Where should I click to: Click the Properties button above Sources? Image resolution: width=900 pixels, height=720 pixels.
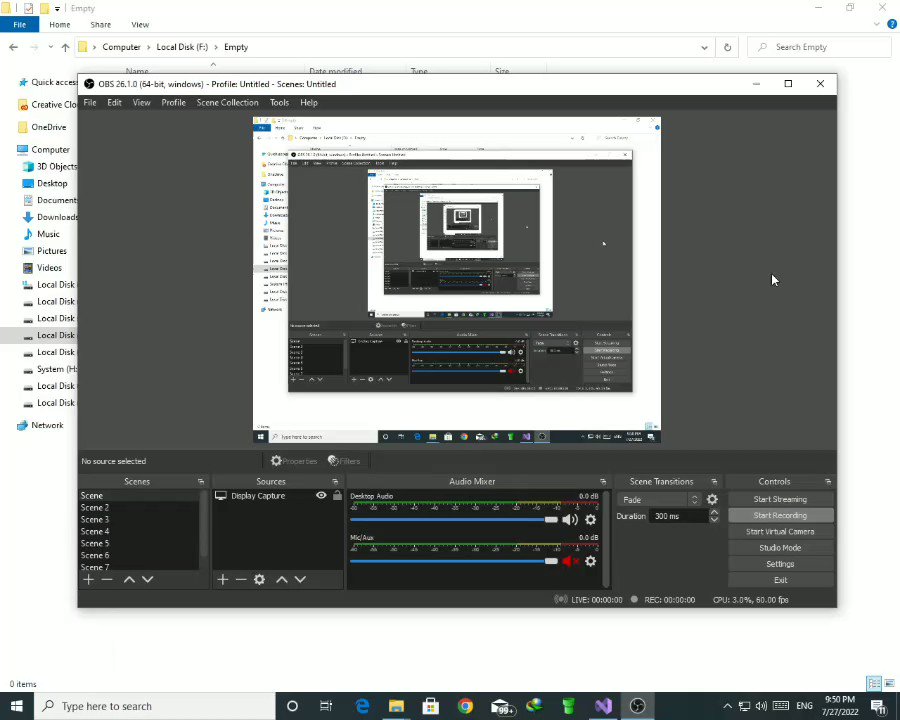294,460
